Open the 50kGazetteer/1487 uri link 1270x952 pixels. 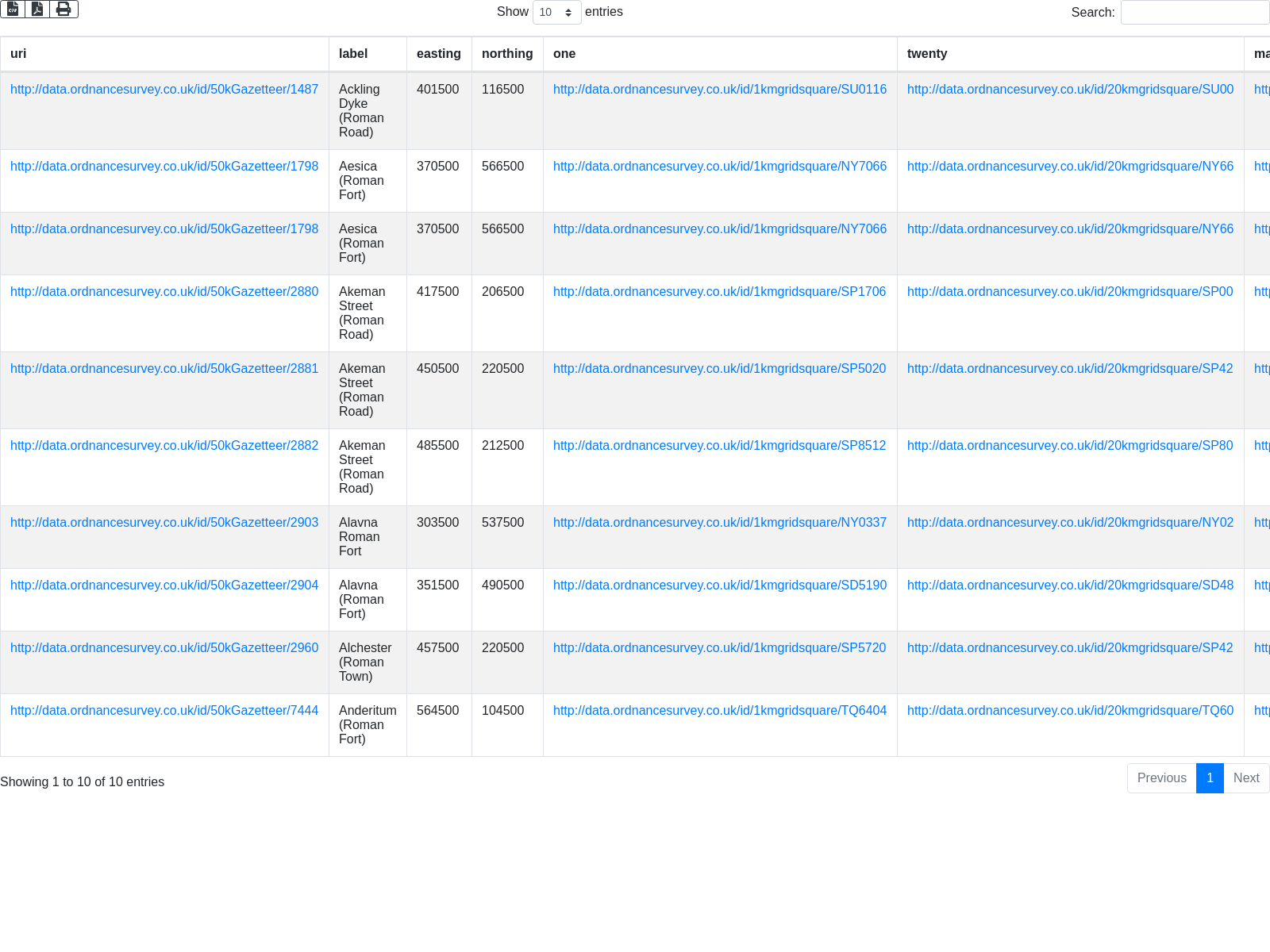click(x=164, y=90)
